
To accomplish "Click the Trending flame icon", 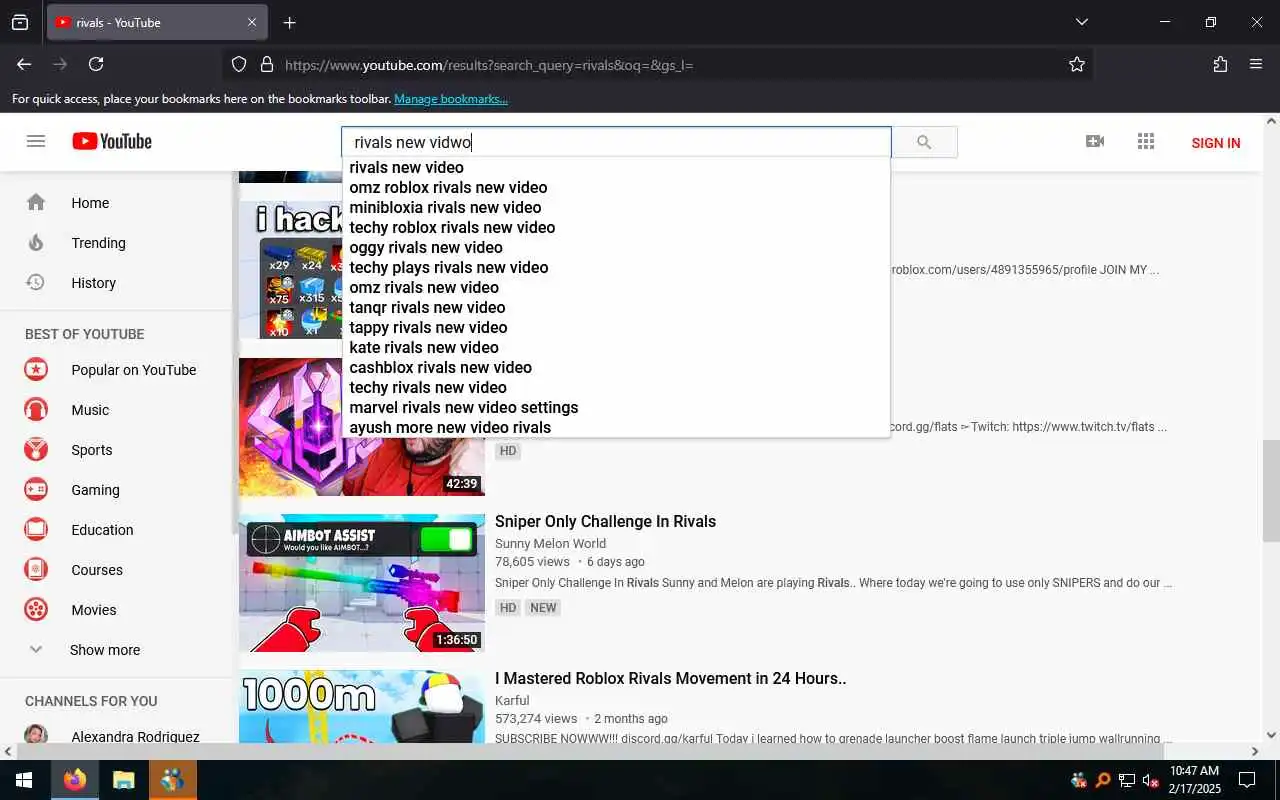I will [36, 242].
